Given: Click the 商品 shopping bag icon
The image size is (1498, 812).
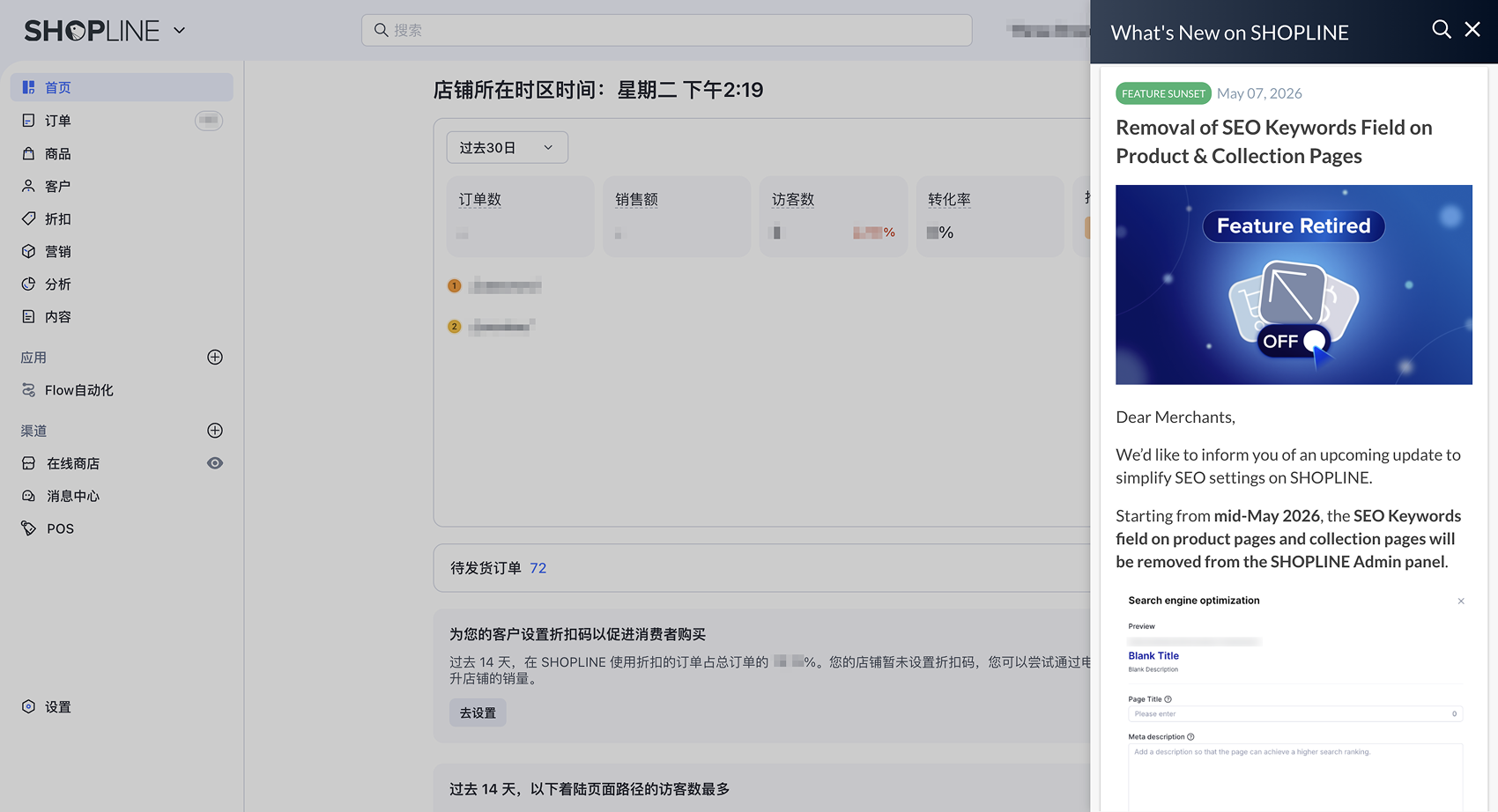Looking at the screenshot, I should (28, 153).
